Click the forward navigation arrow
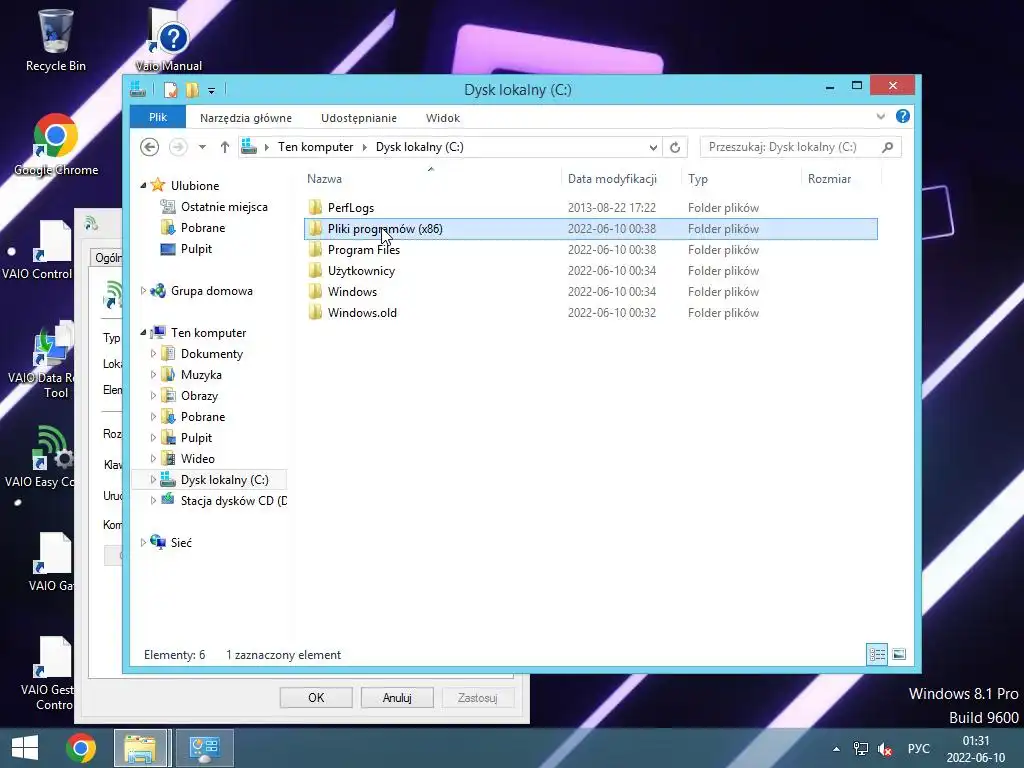 coord(178,147)
